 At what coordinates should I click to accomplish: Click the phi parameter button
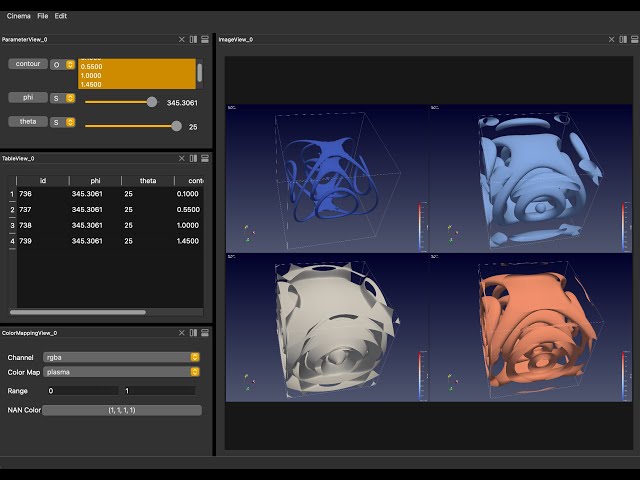coord(28,97)
